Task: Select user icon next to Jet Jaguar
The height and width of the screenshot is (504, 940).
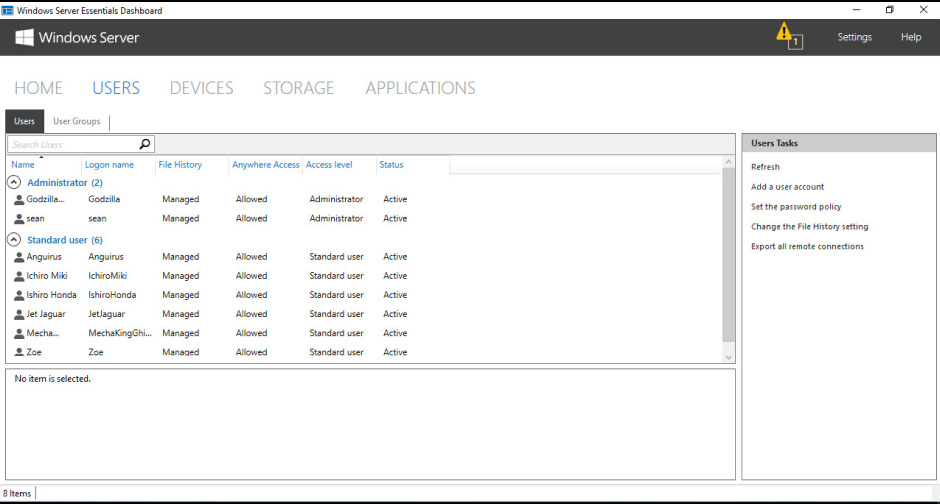Action: [19, 315]
